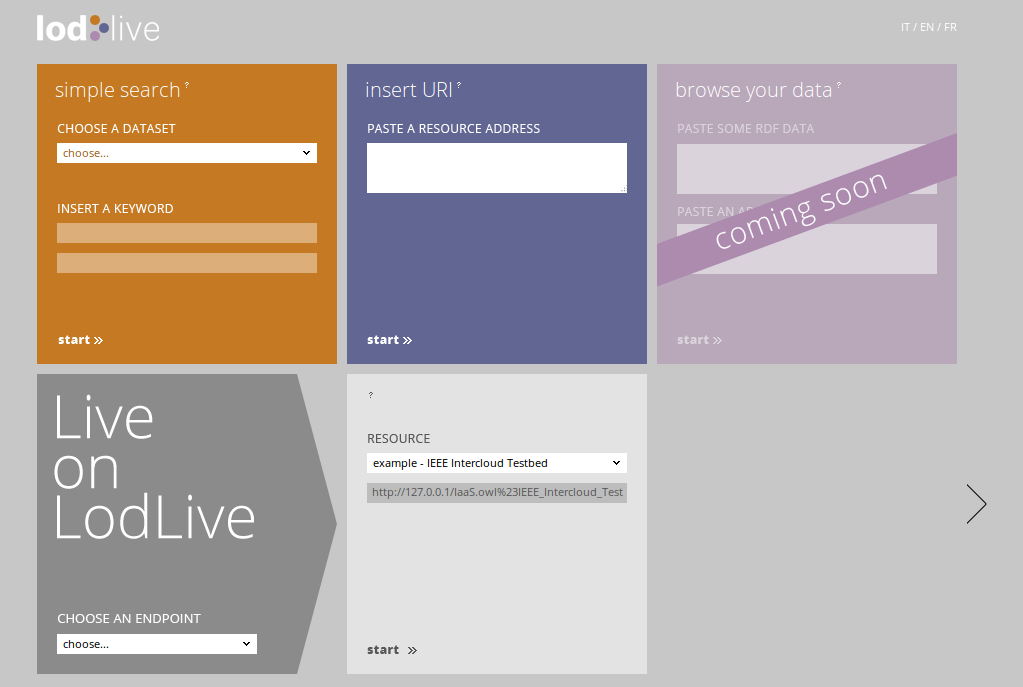Start from the insert URI panel

(389, 340)
